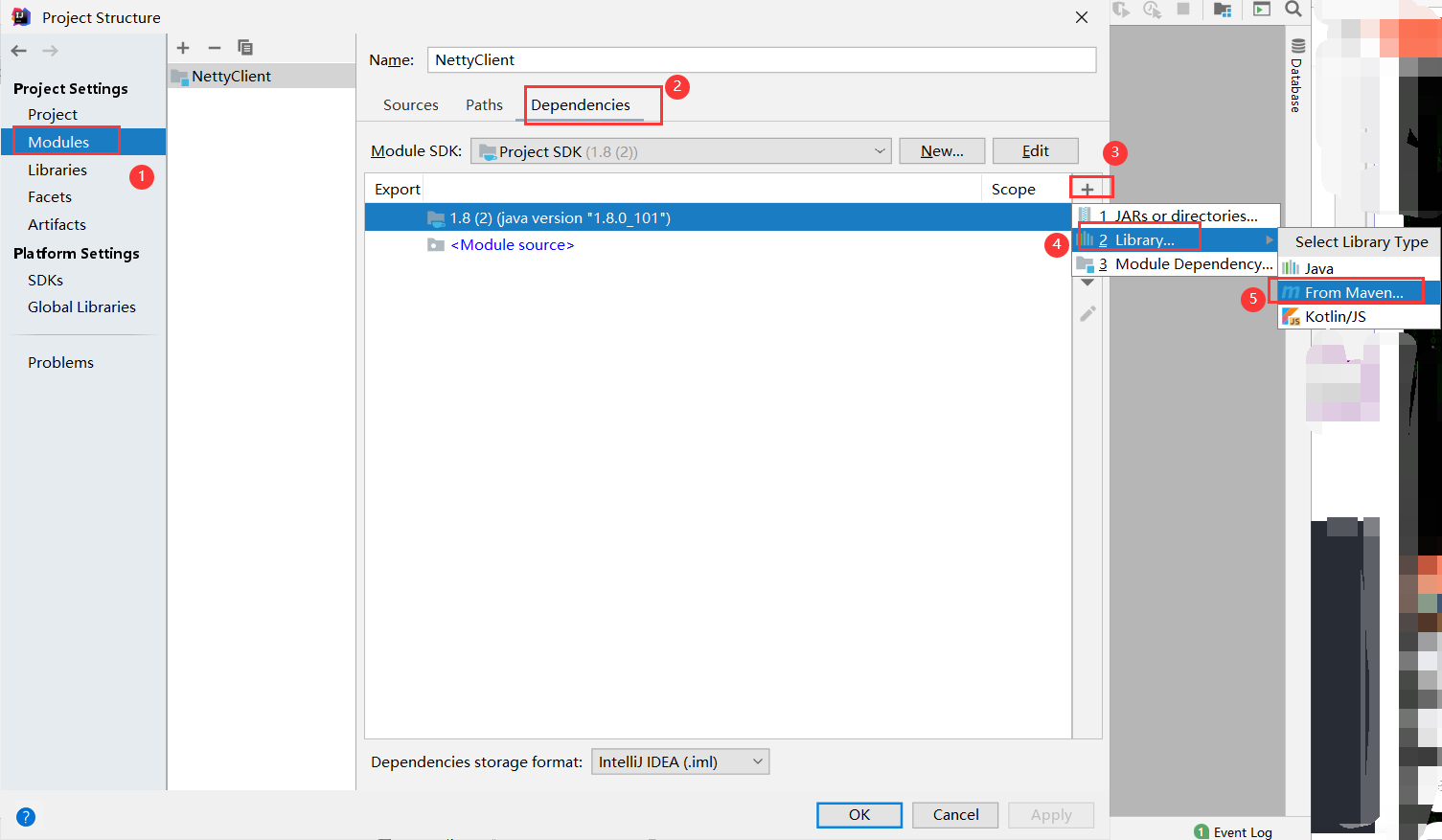Remove selected module with minus icon
Viewport: 1442px width, 840px height.
pos(215,48)
